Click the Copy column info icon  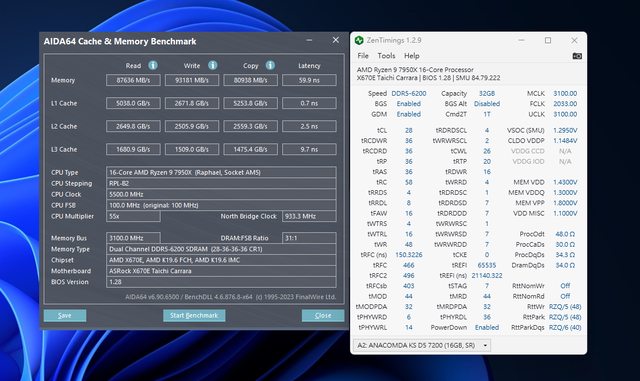coord(270,65)
